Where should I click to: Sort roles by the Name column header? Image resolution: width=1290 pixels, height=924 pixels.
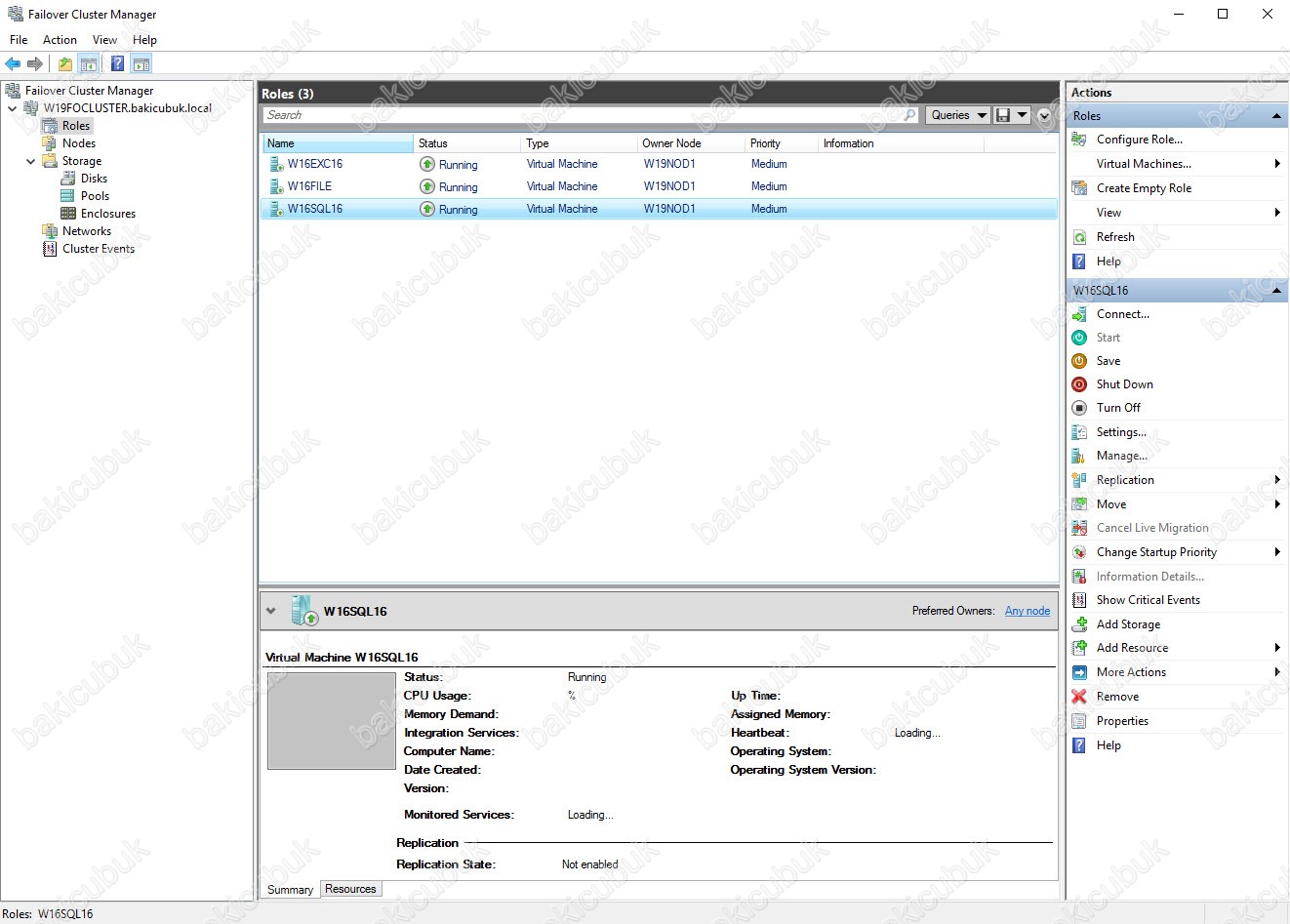point(338,143)
